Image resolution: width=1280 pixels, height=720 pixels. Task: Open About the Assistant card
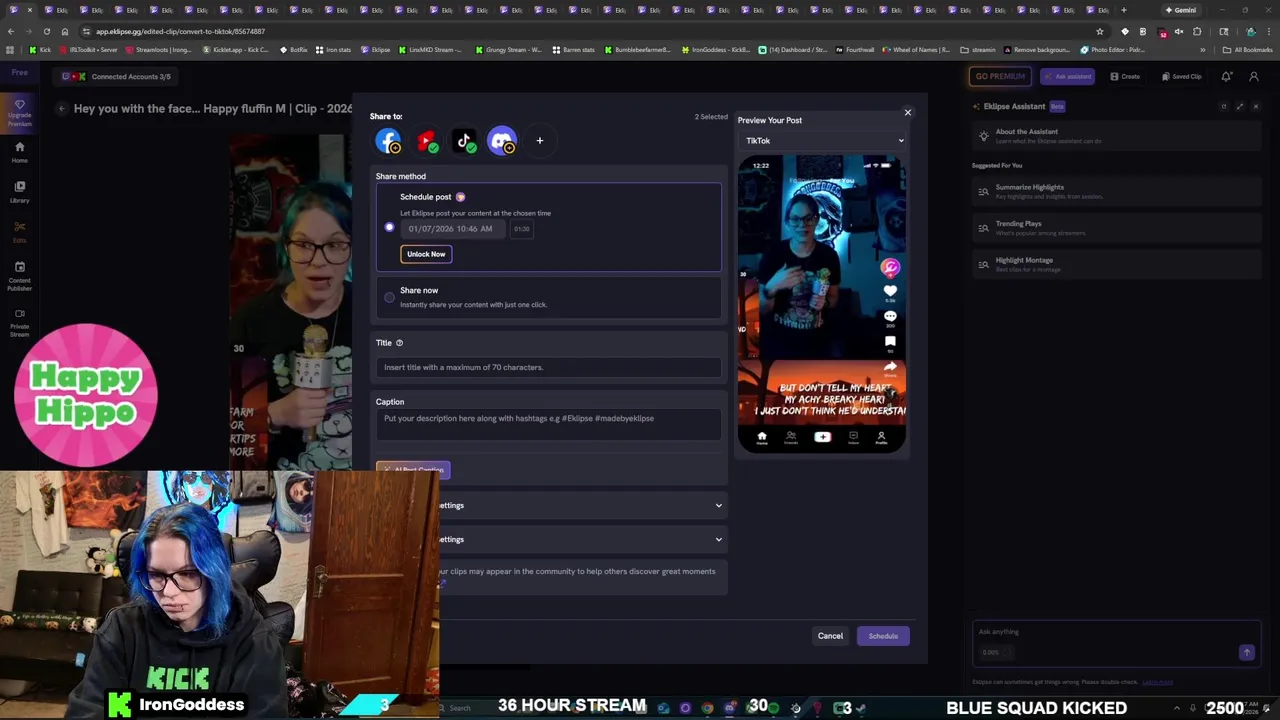tap(1117, 136)
